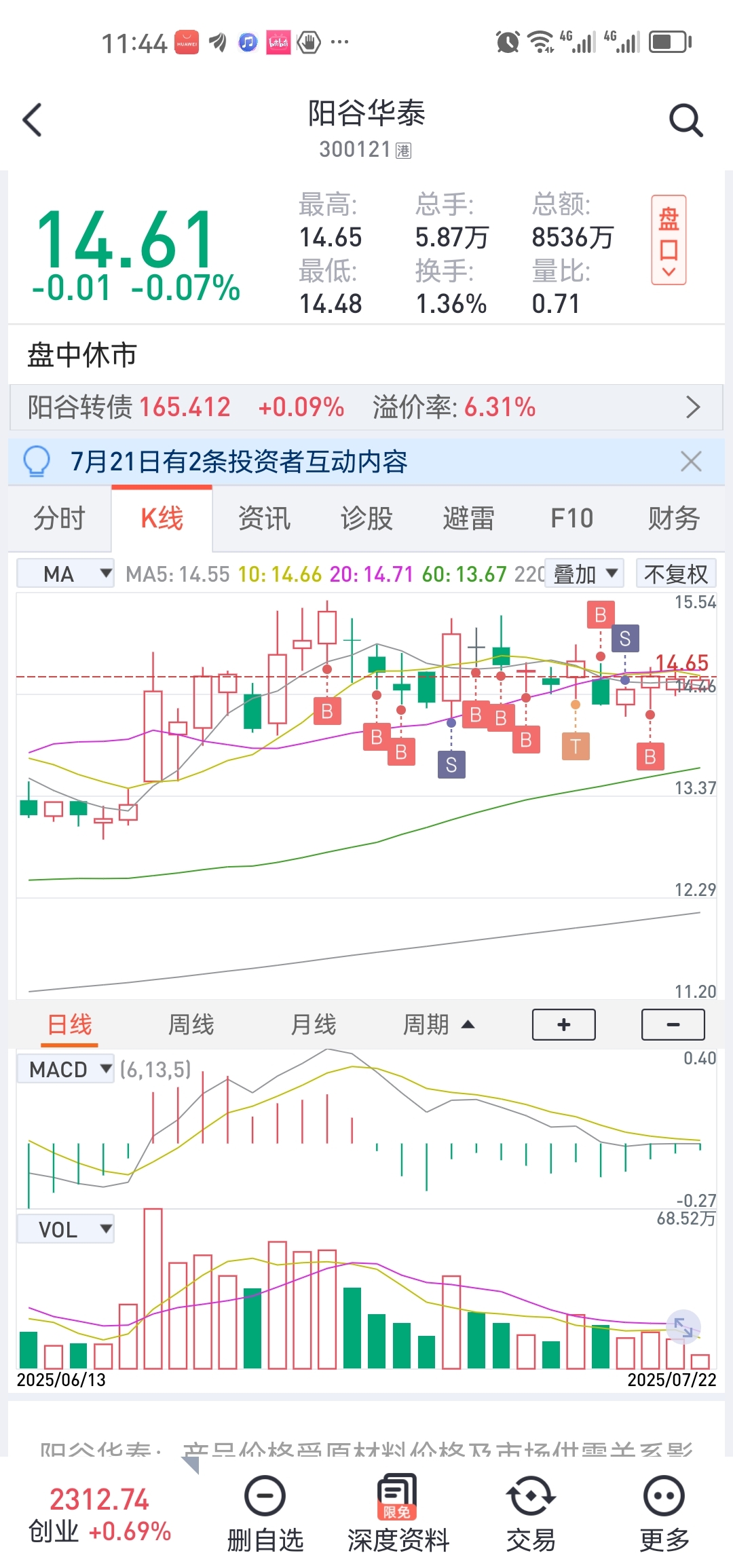Go back using the left arrow
The height and width of the screenshot is (1568, 733).
pos(32,120)
